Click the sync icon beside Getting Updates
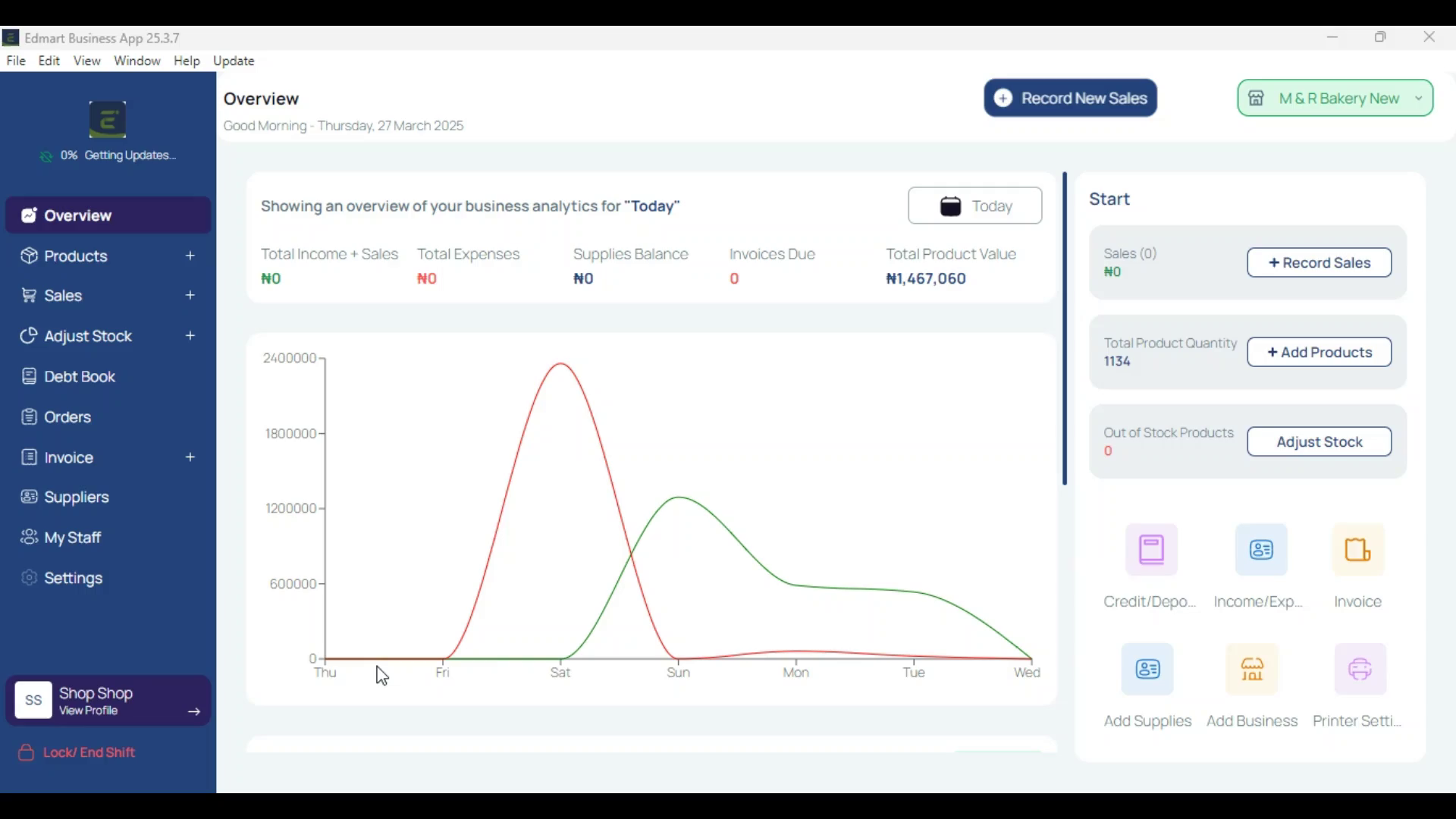 (46, 156)
